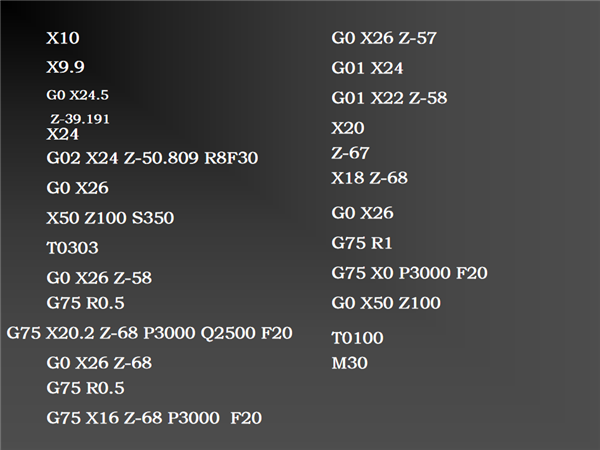600x450 pixels.
Task: Click the G75 line containing Q2500
Action: tap(150, 333)
